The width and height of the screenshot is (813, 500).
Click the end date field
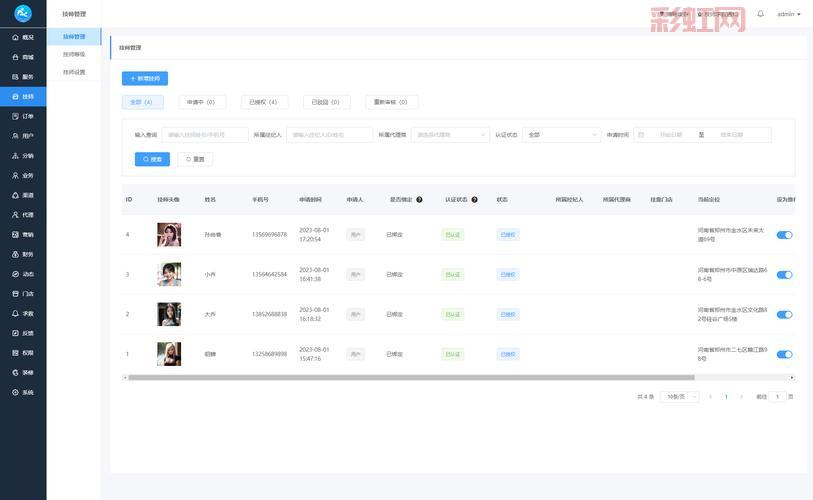[x=732, y=135]
